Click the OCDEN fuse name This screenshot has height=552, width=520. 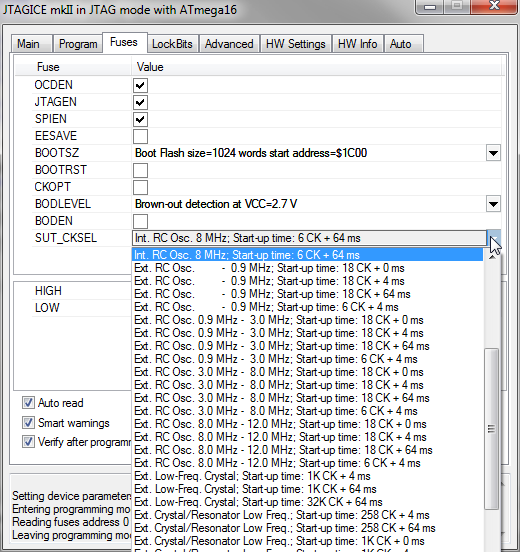54,85
